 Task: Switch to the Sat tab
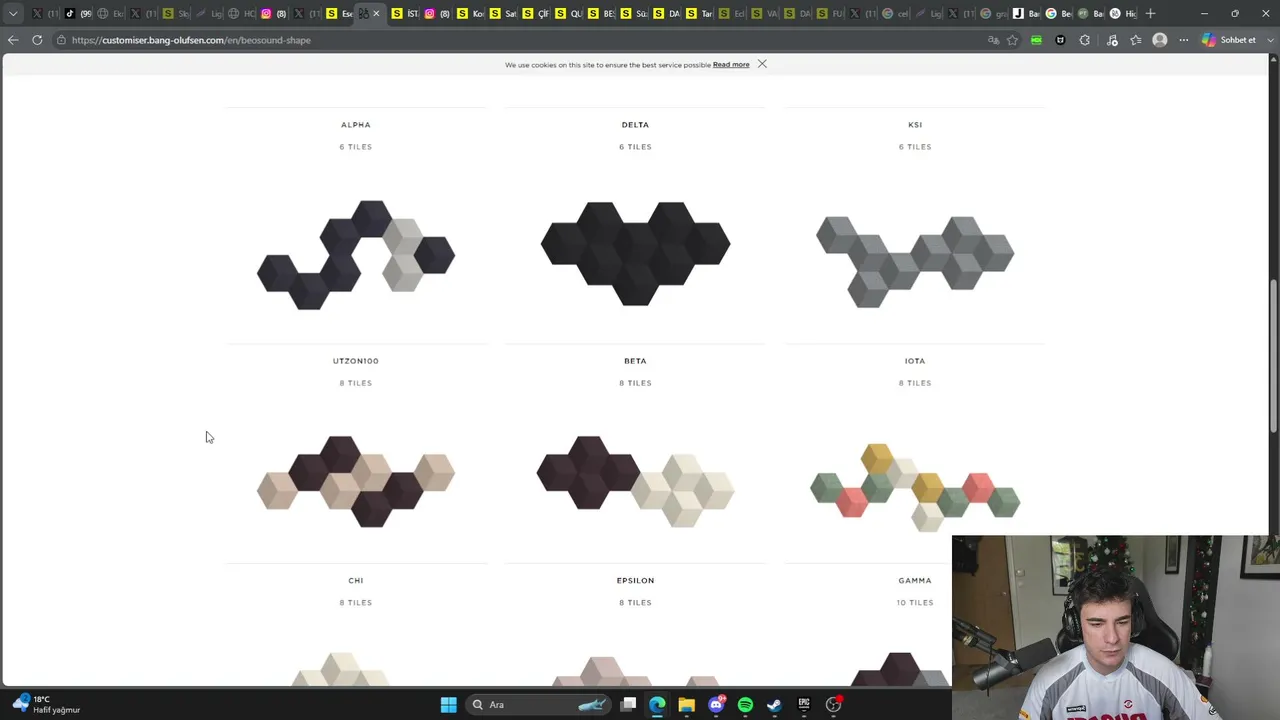point(504,13)
